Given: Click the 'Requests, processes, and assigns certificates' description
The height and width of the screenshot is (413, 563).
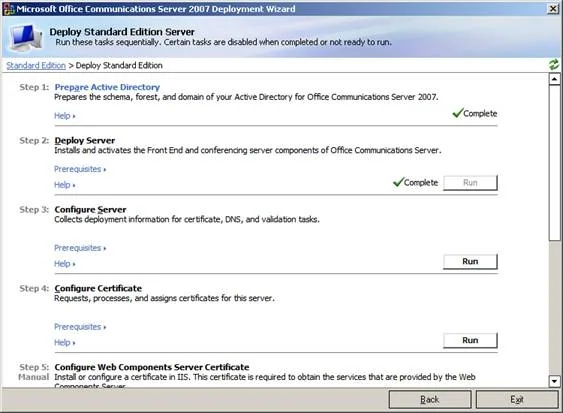Looking at the screenshot, I should point(164,298).
